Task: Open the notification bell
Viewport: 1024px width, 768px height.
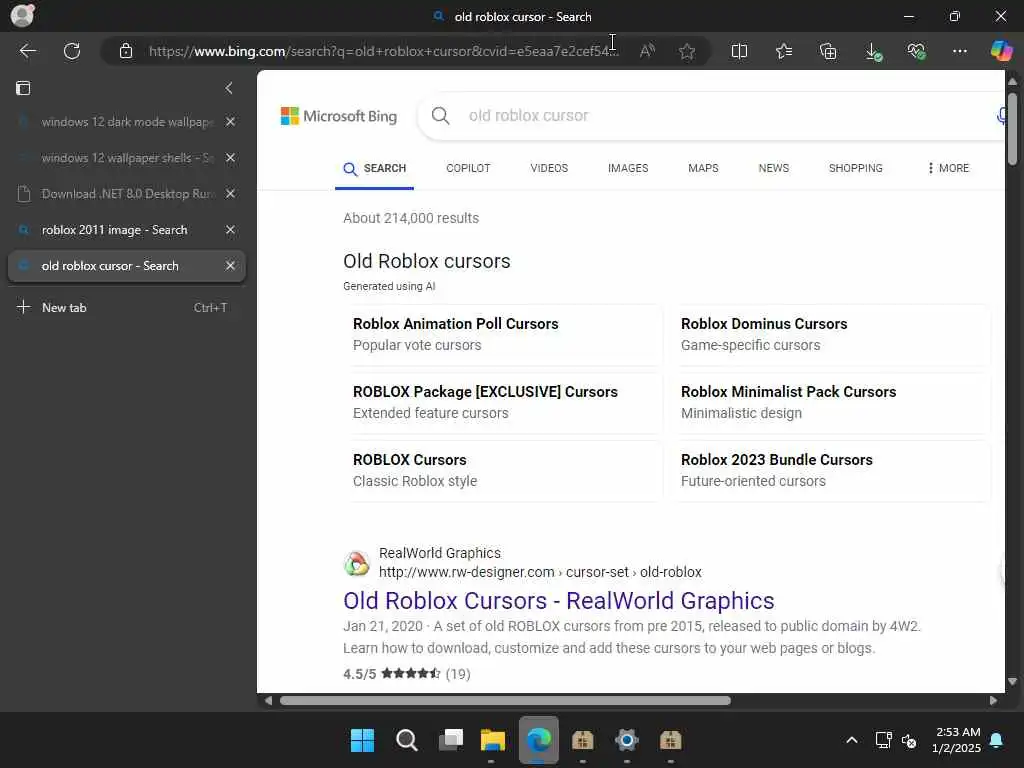Action: pyautogui.click(x=996, y=741)
